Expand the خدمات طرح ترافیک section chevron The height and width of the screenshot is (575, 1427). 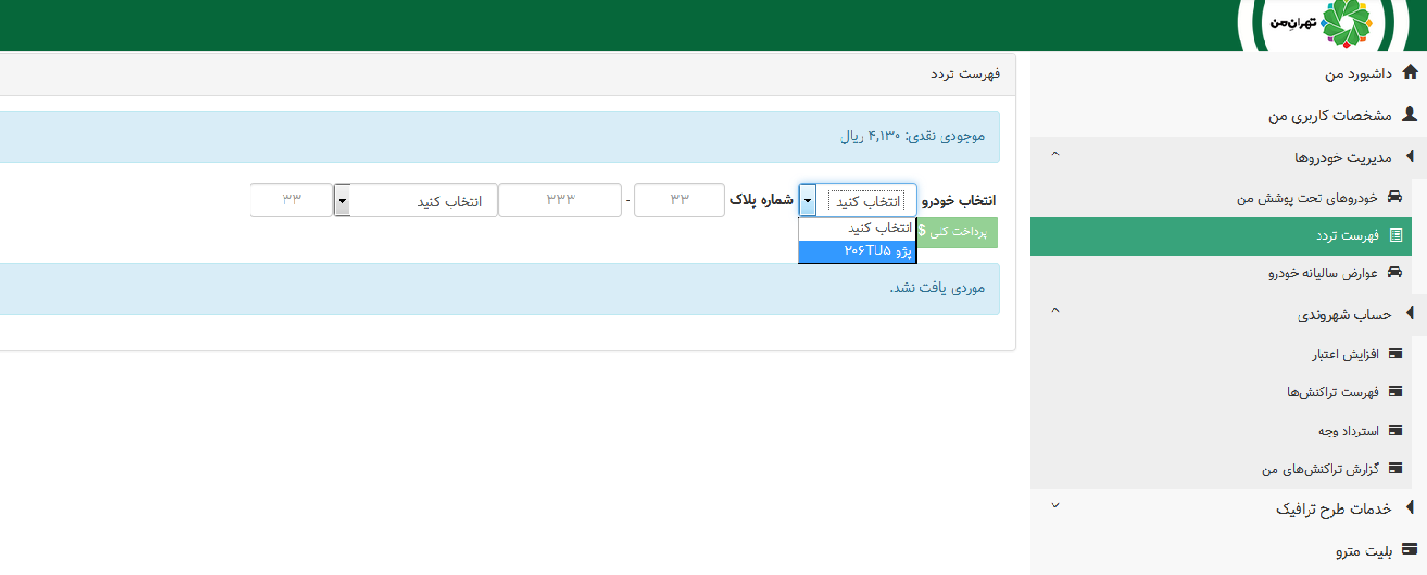pyautogui.click(x=1056, y=506)
